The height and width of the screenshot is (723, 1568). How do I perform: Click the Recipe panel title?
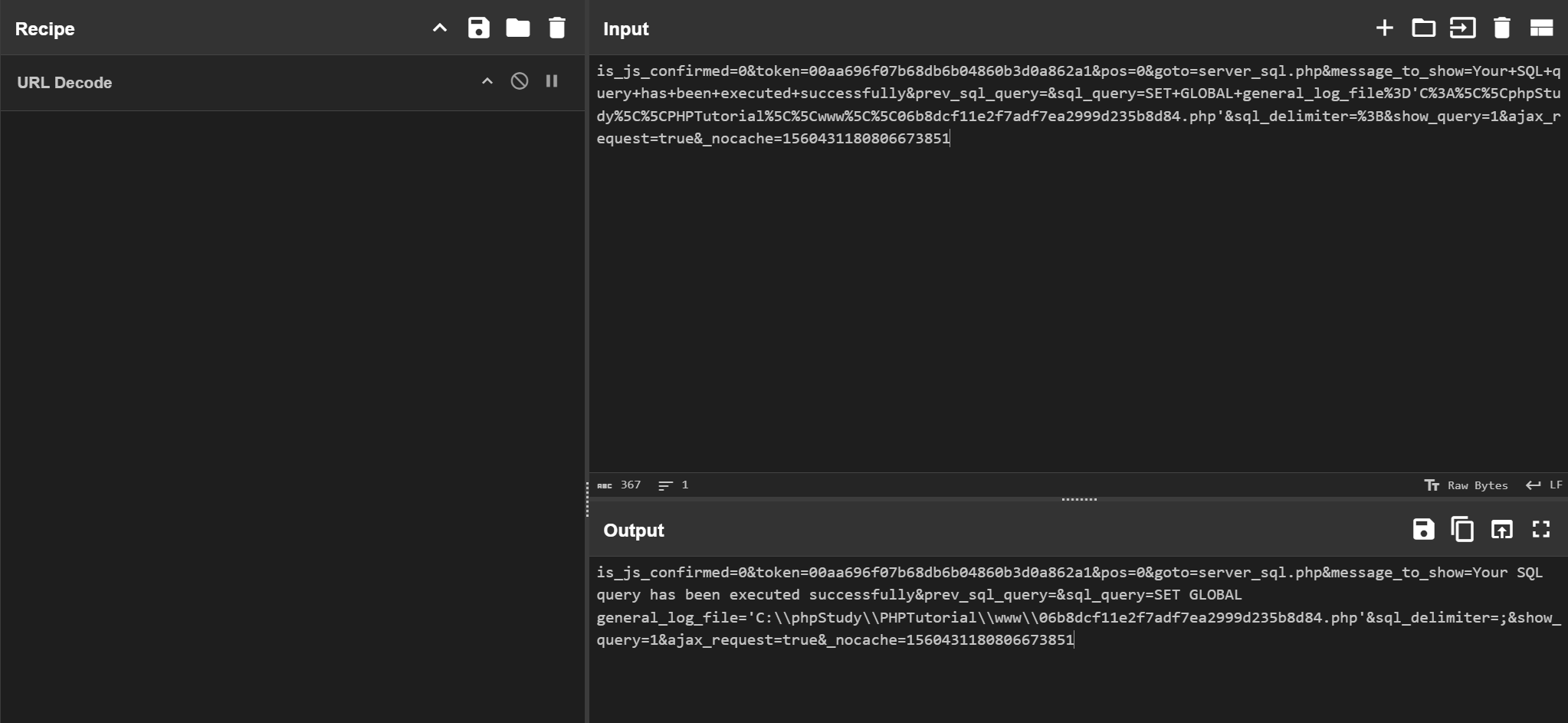tap(45, 29)
